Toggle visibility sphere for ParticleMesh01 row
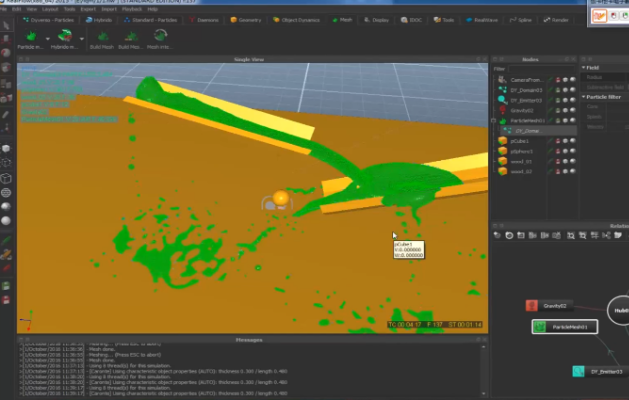Image resolution: width=629 pixels, height=400 pixels. (573, 120)
